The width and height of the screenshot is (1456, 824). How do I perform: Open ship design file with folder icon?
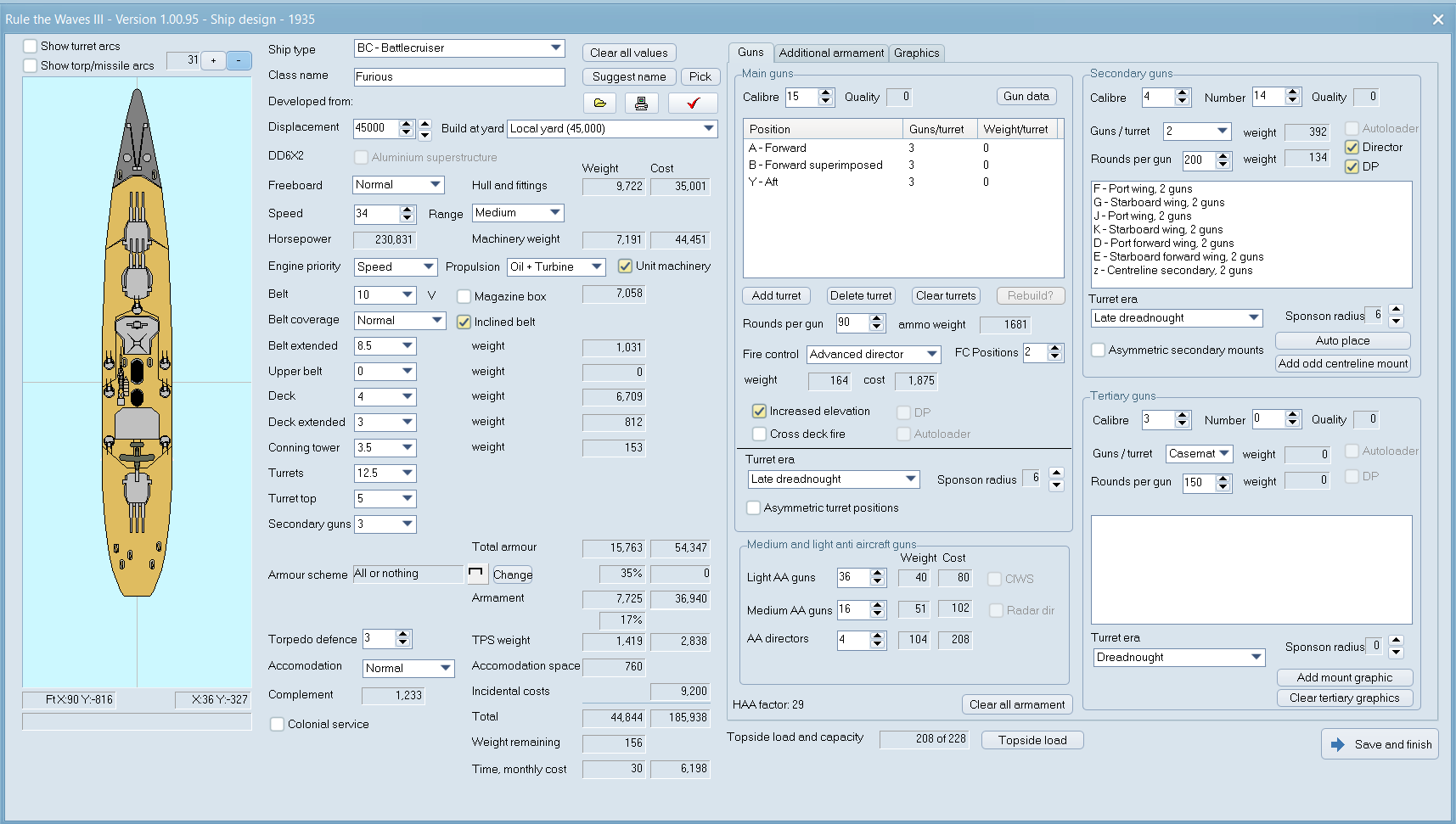pos(600,104)
